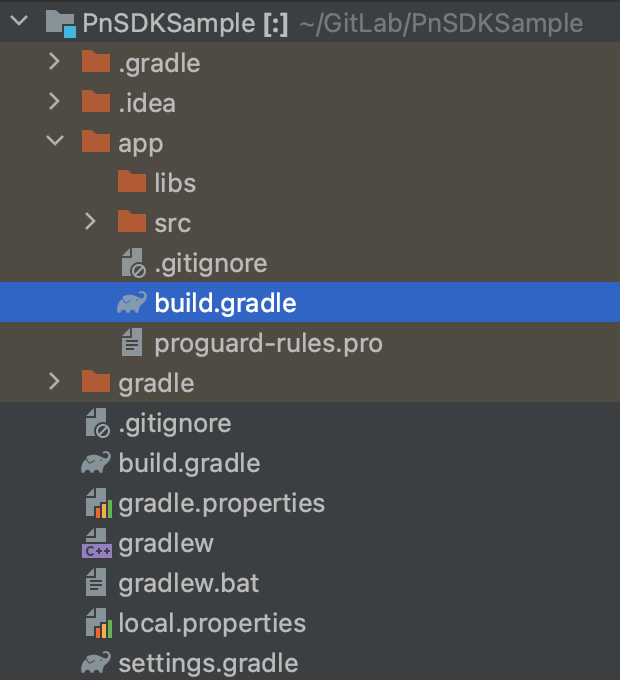The image size is (620, 680).
Task: Select the root .gitignore file
Action: coord(174,423)
